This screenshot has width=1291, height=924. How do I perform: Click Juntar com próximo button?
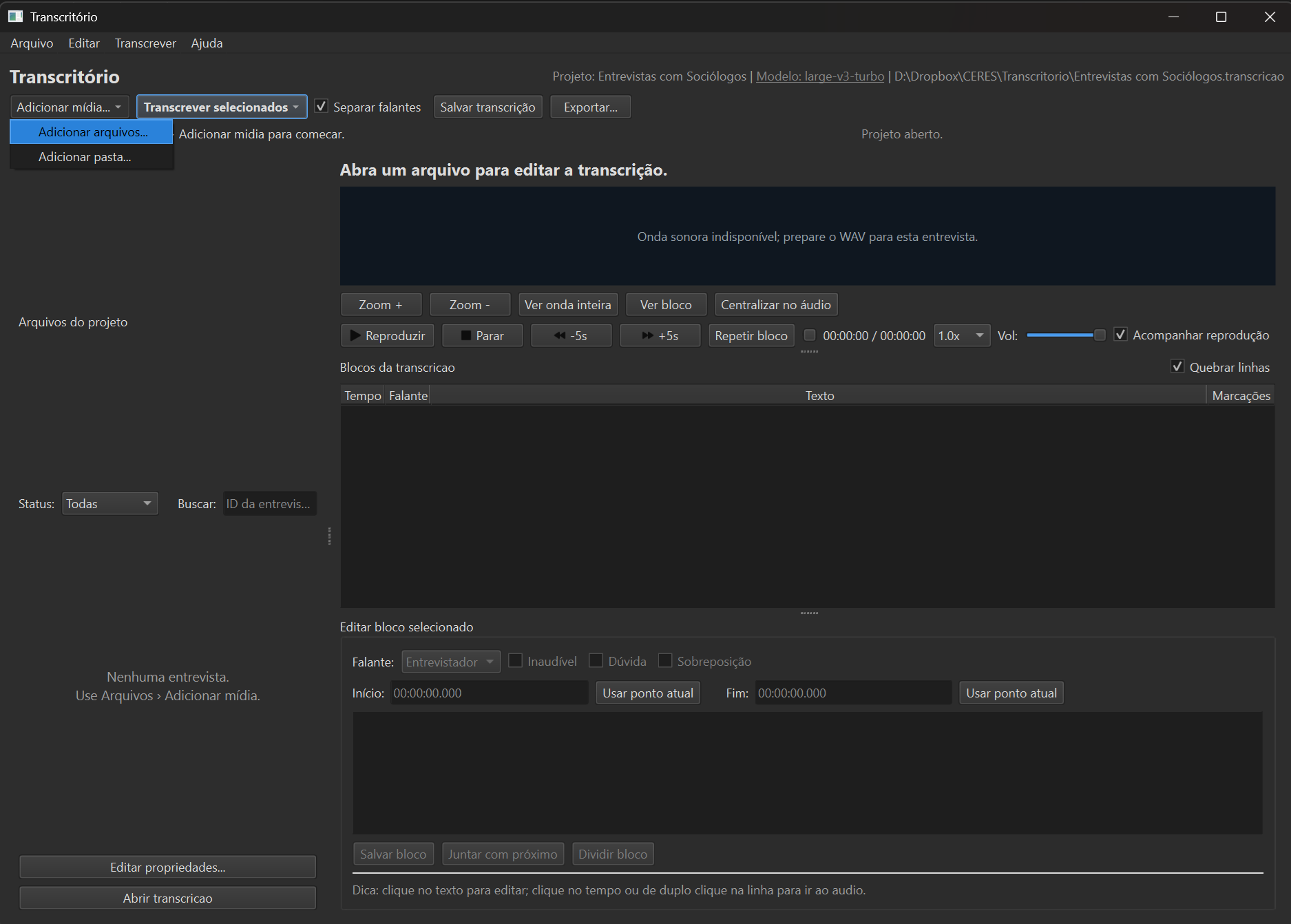pyautogui.click(x=503, y=854)
